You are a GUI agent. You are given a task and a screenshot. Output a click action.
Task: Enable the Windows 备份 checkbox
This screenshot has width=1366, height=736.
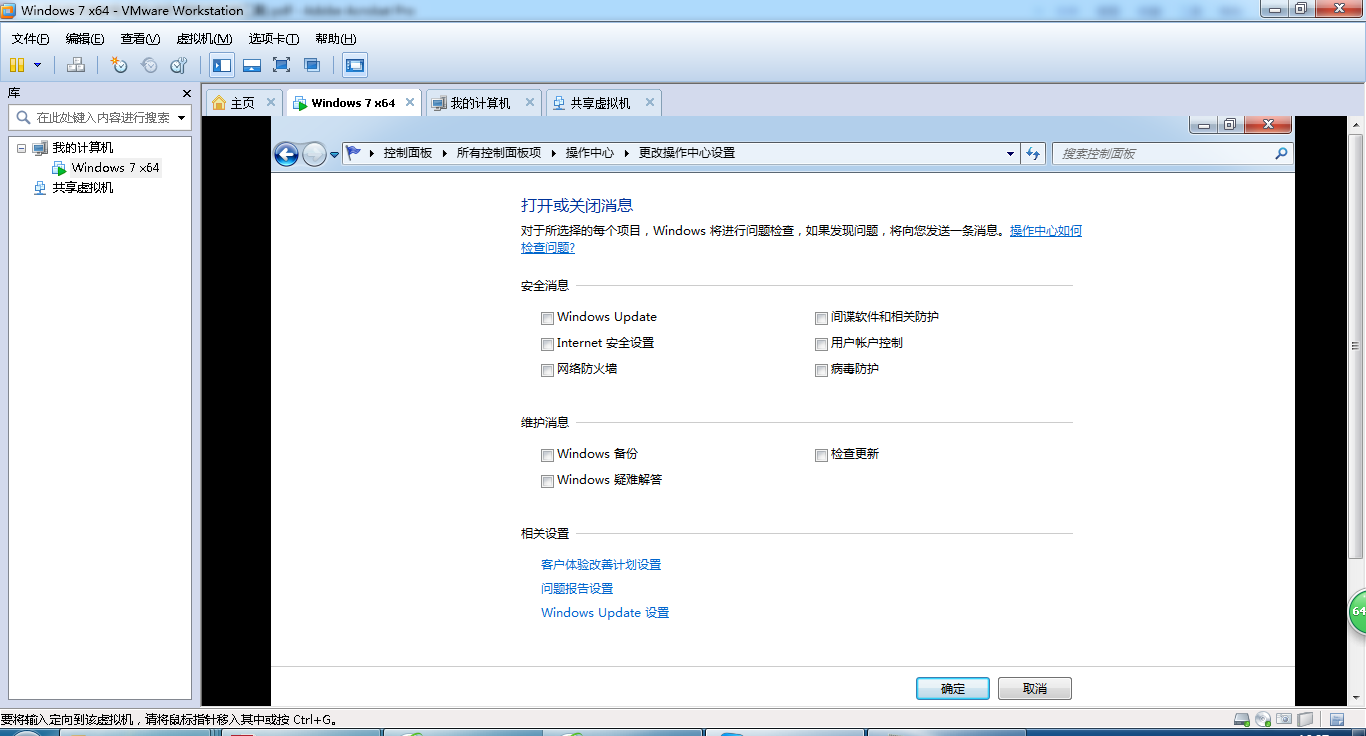pos(547,455)
